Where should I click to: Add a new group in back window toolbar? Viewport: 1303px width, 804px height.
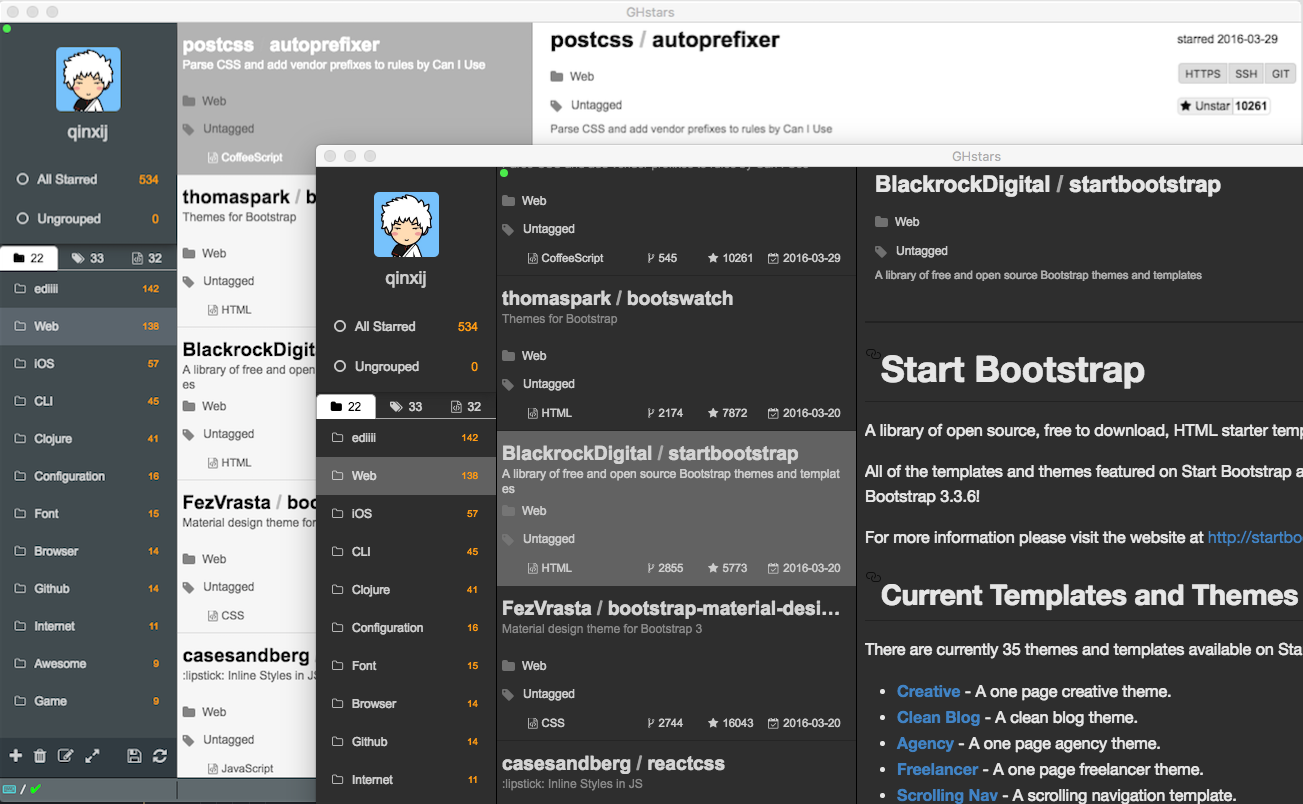coord(15,756)
